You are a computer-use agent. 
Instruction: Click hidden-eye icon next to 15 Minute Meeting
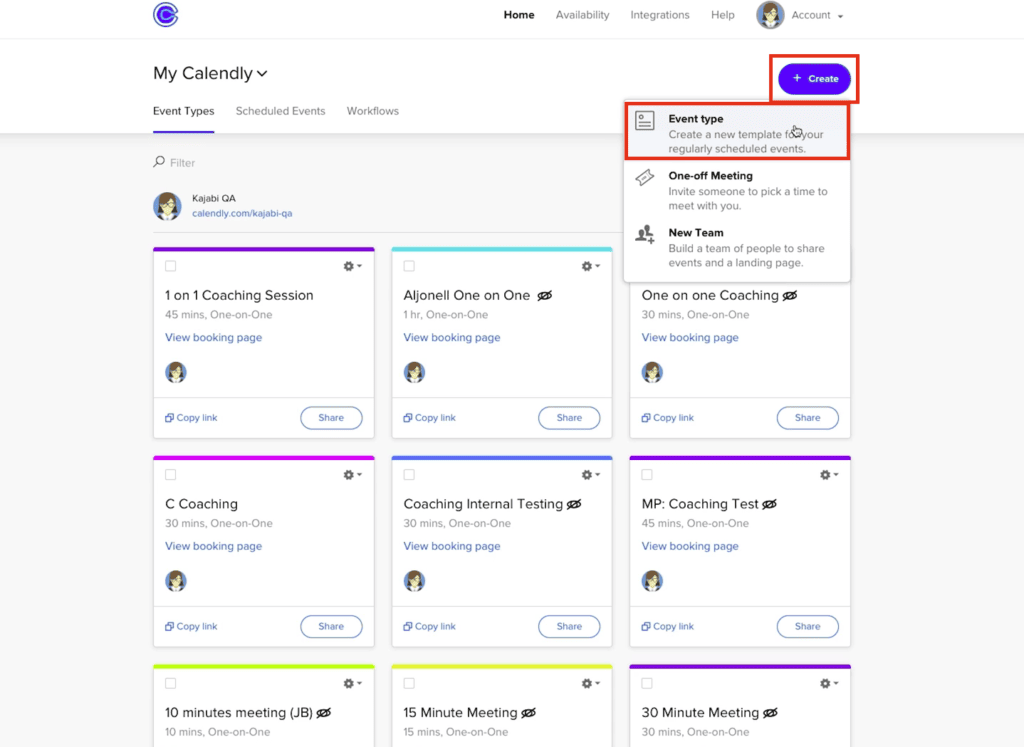(528, 713)
